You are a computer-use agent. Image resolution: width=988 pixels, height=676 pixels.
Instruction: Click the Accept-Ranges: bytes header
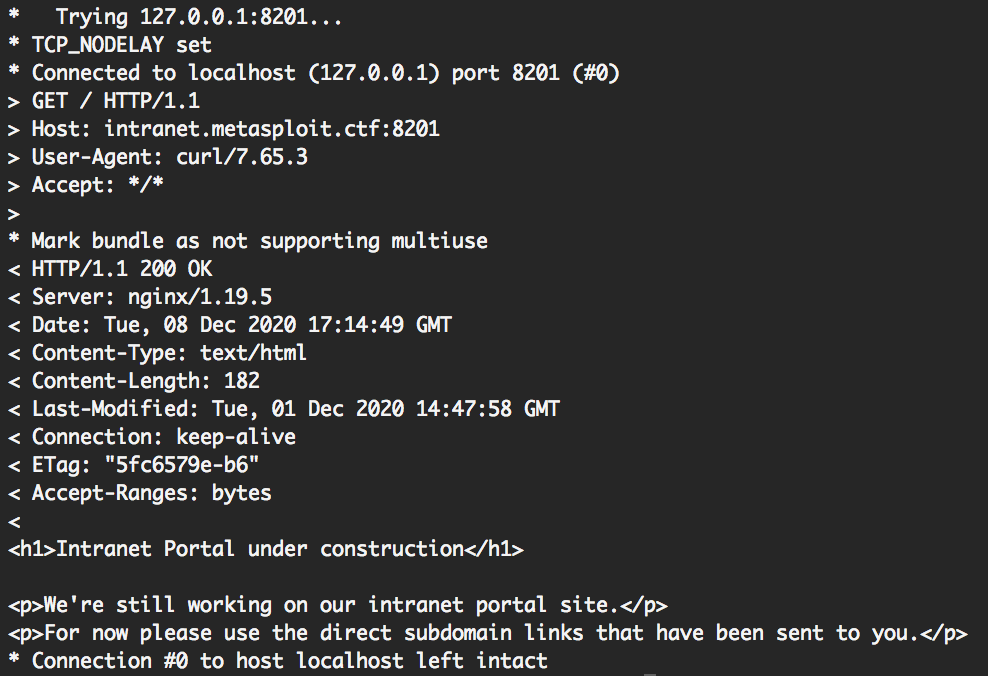click(151, 493)
